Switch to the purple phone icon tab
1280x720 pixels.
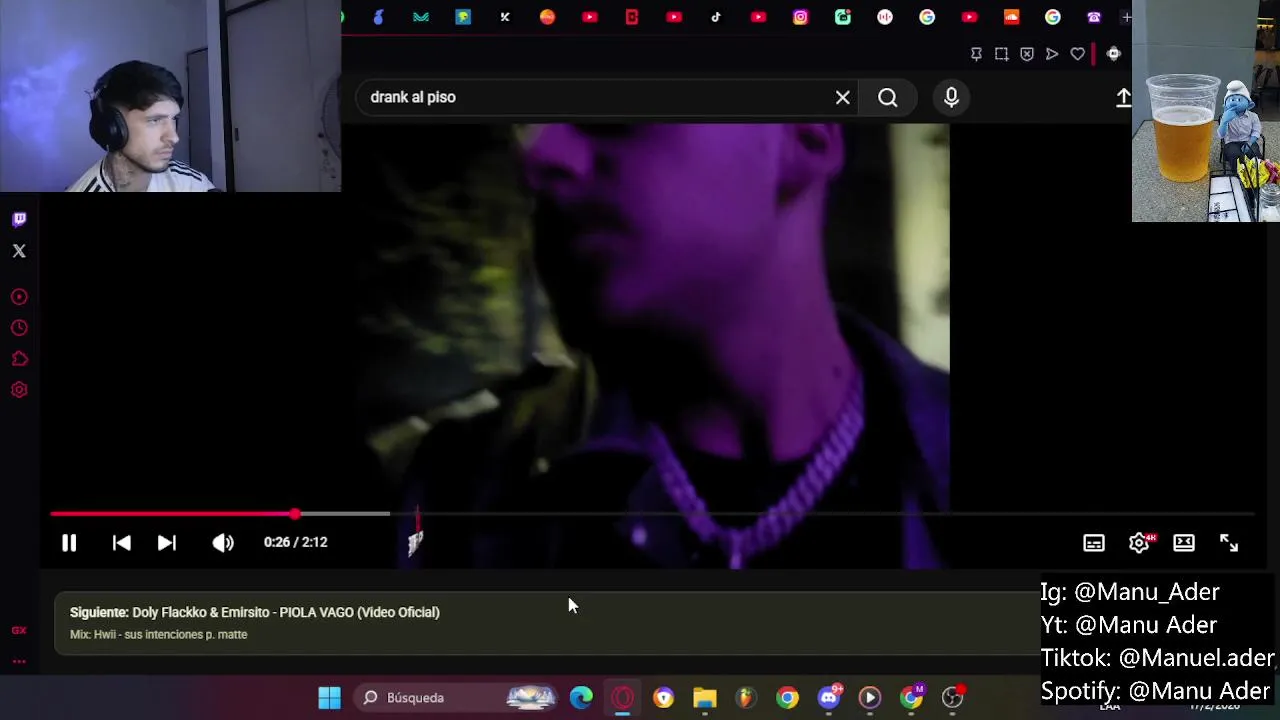[x=1094, y=17]
